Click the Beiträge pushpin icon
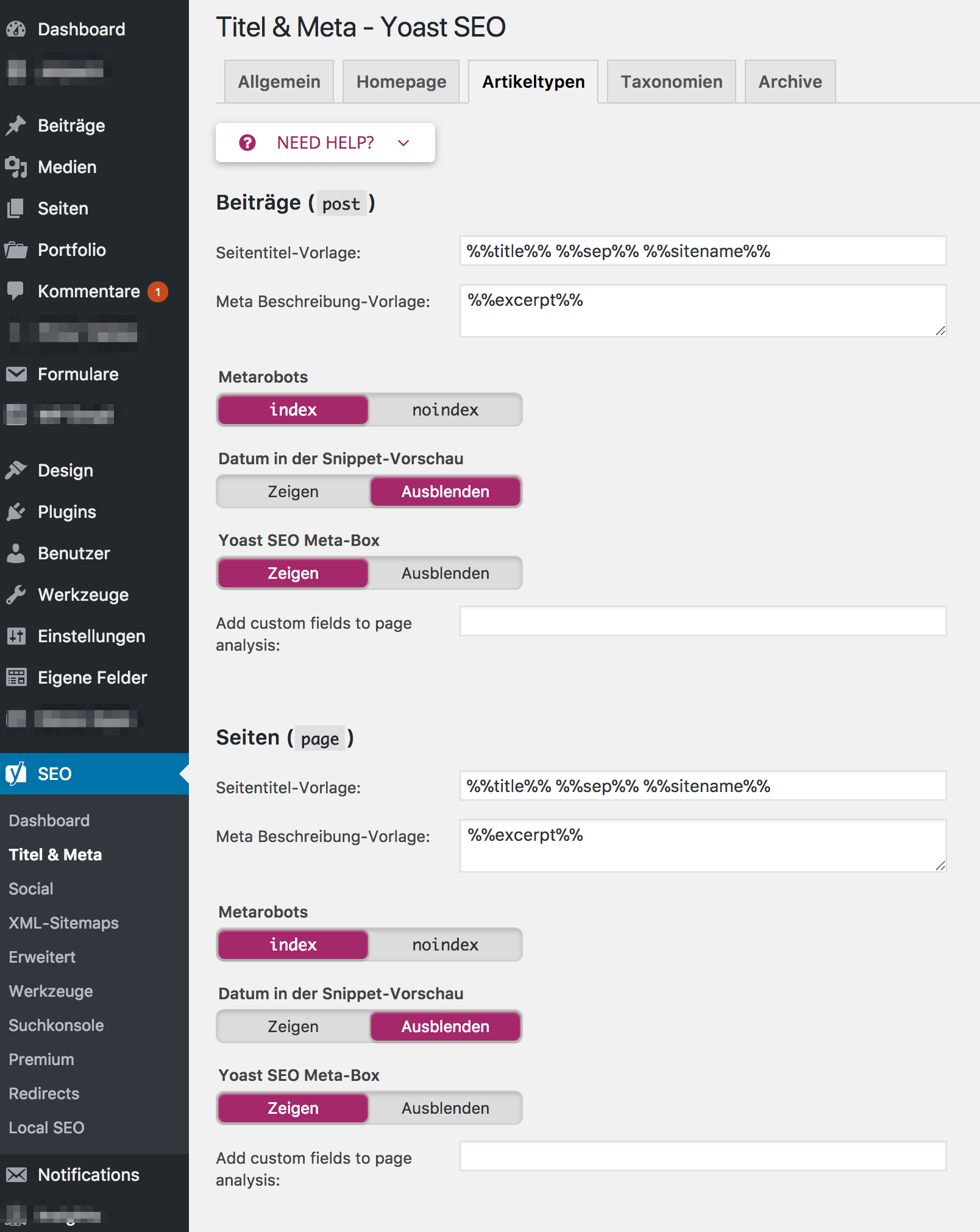The width and height of the screenshot is (980, 1232). 16,126
